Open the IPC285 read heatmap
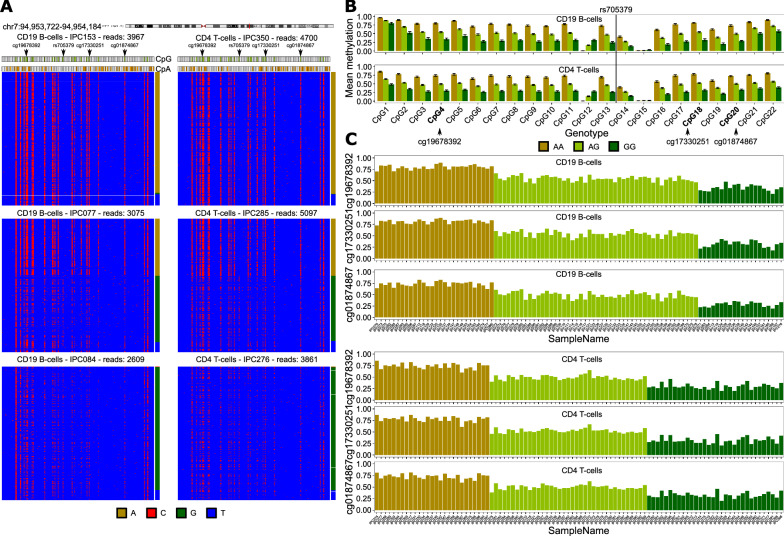Screen dimensions: 784x536 (254, 286)
